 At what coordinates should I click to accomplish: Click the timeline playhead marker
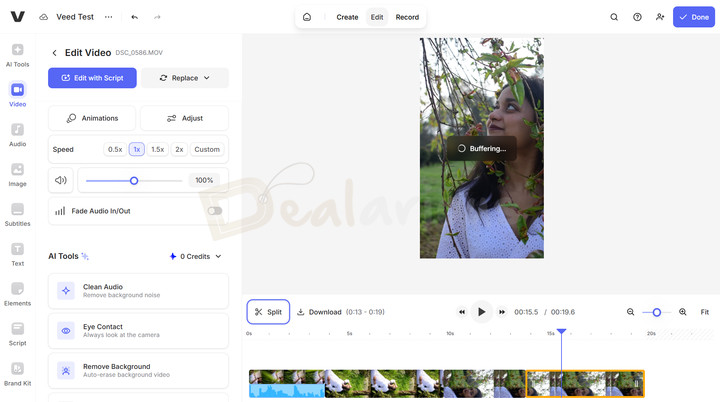click(561, 331)
